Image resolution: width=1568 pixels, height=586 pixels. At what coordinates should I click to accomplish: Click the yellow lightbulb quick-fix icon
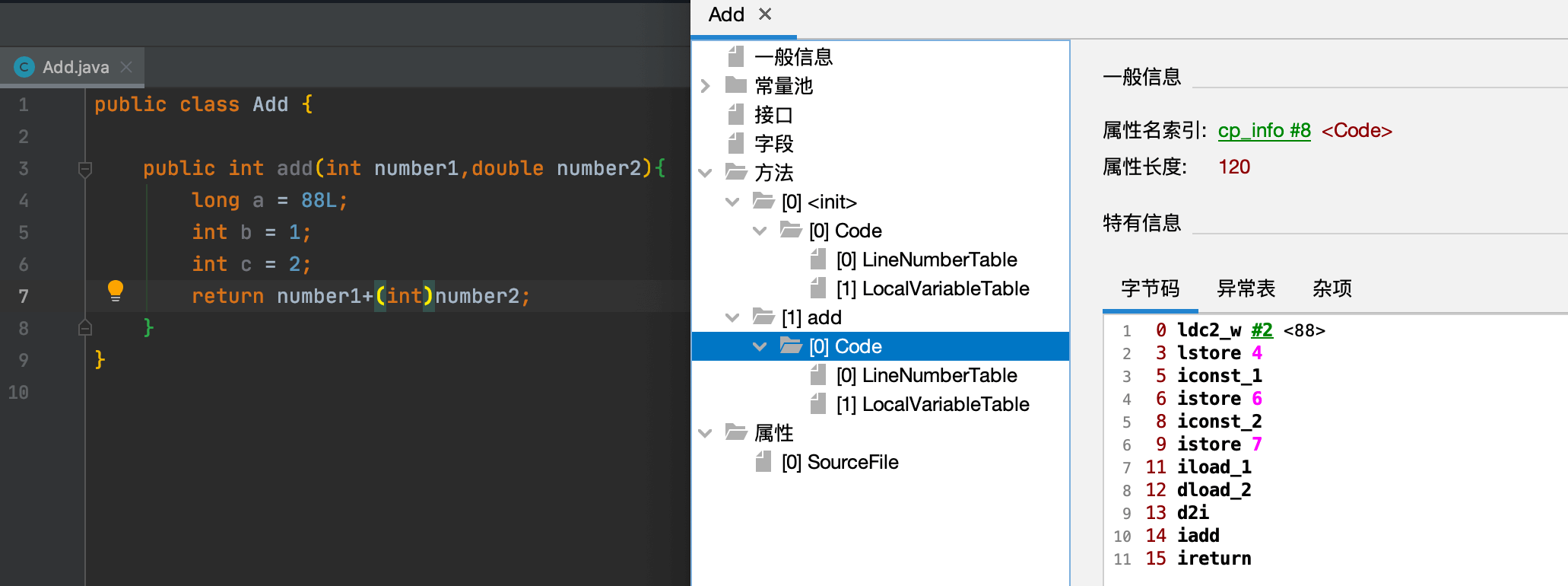tap(116, 290)
